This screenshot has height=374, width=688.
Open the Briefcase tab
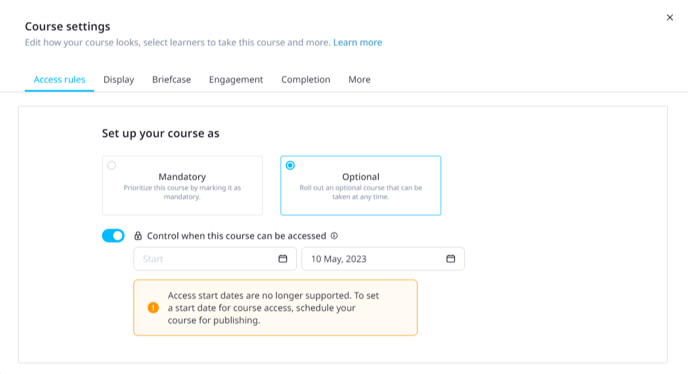click(172, 79)
